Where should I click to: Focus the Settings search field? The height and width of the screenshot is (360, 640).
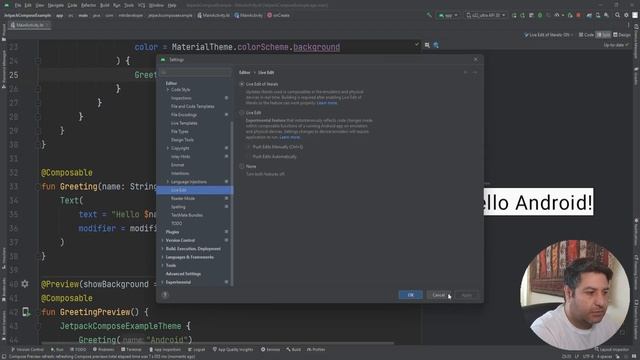[195, 72]
